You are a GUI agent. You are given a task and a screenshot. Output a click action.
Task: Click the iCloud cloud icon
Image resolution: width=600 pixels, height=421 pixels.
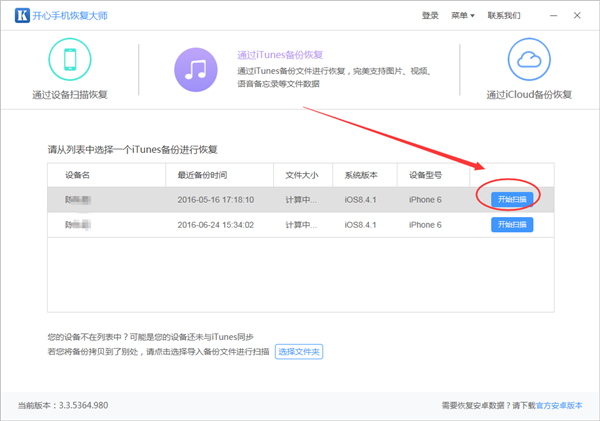pyautogui.click(x=529, y=61)
